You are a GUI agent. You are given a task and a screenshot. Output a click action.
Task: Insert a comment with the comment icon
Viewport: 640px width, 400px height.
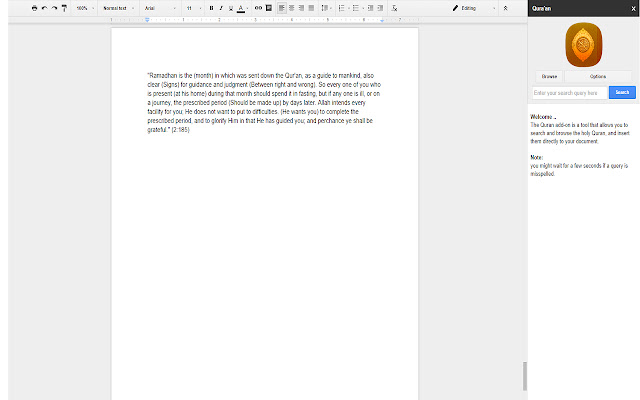tap(269, 8)
